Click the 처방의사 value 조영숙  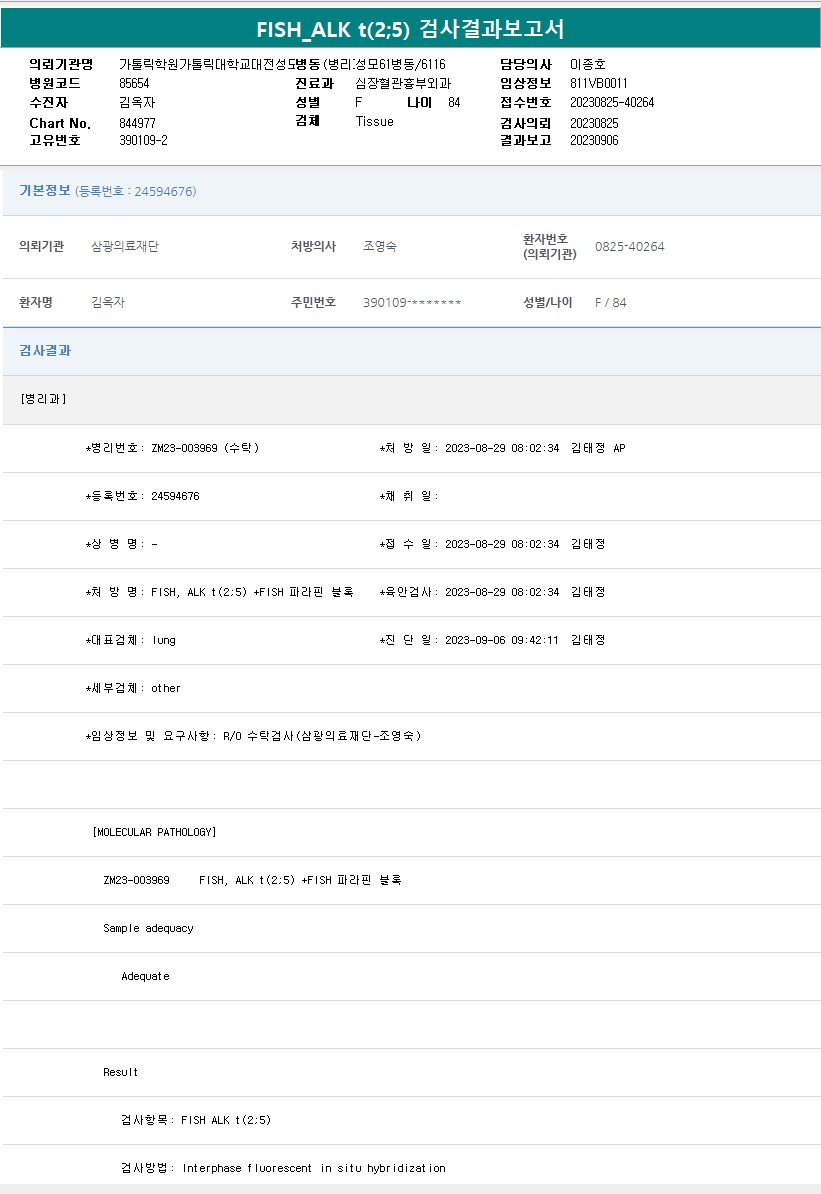379,246
